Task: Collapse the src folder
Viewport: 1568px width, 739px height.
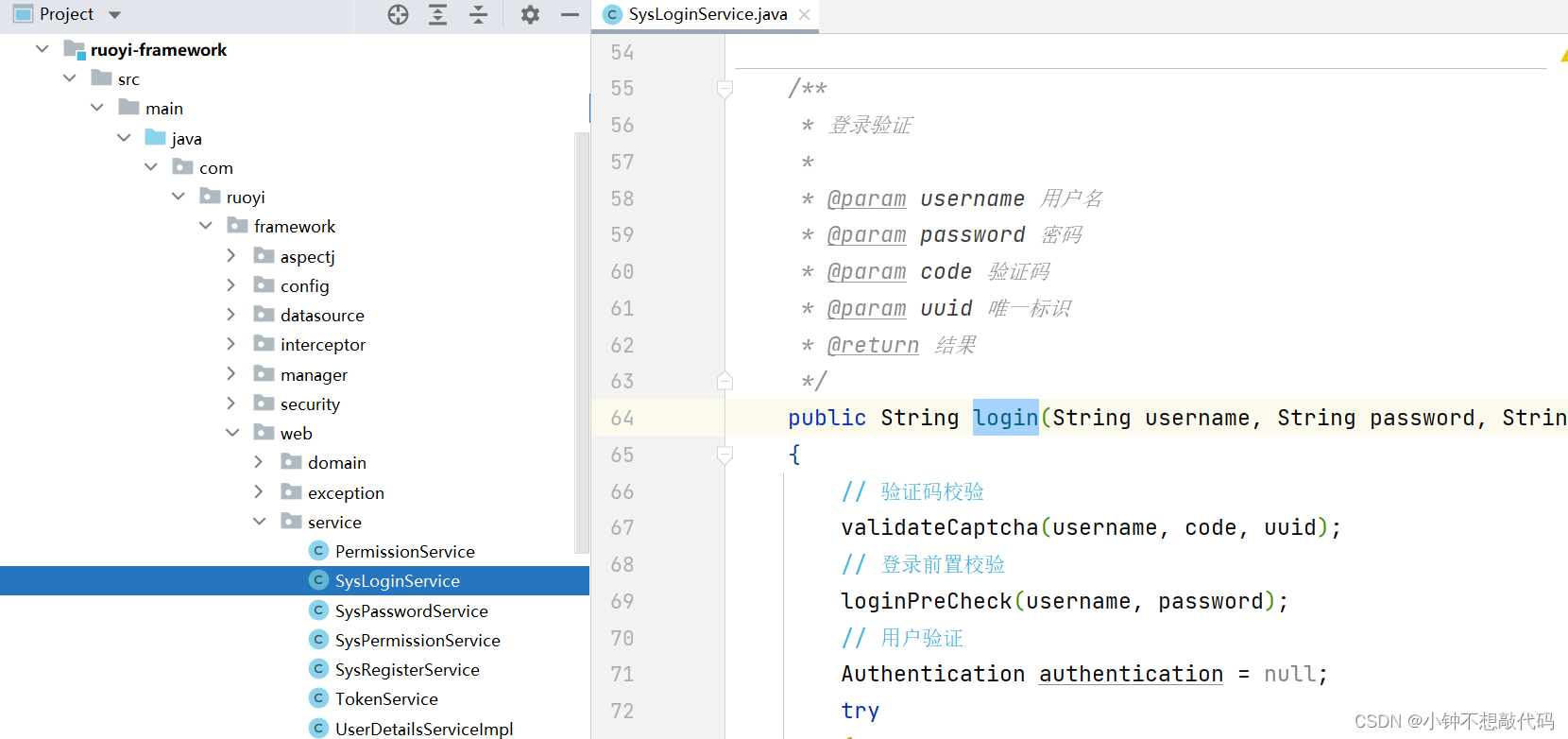Action: pyautogui.click(x=69, y=78)
